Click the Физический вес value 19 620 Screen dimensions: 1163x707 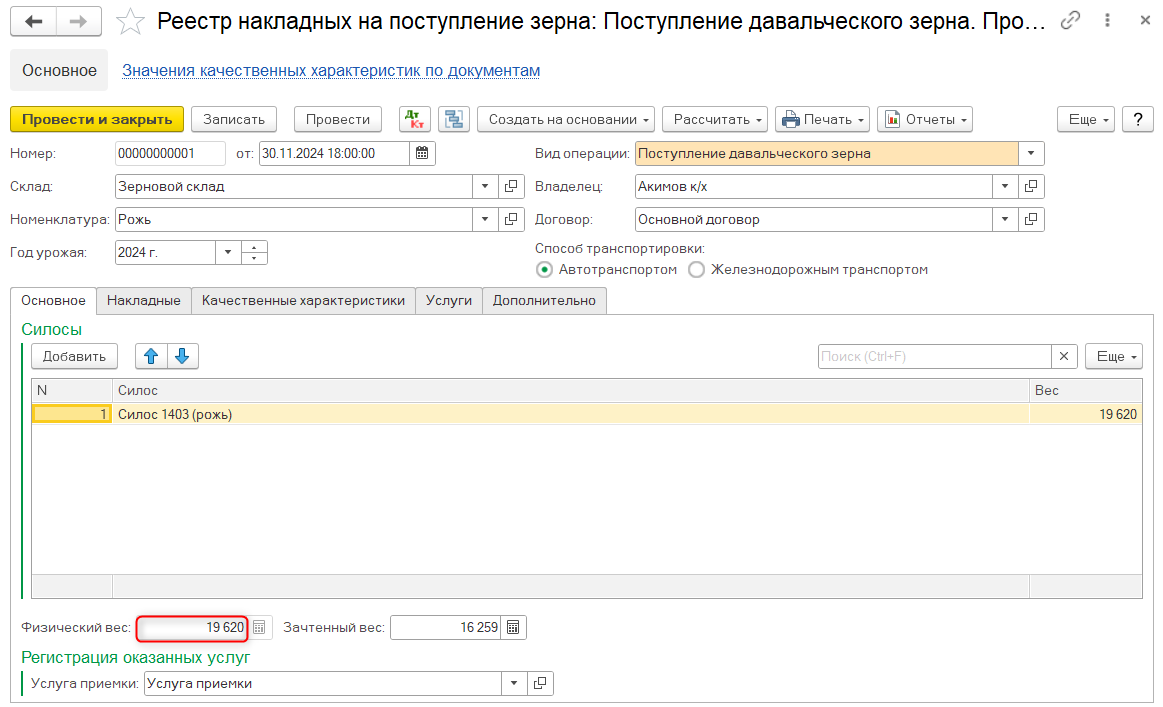[192, 628]
